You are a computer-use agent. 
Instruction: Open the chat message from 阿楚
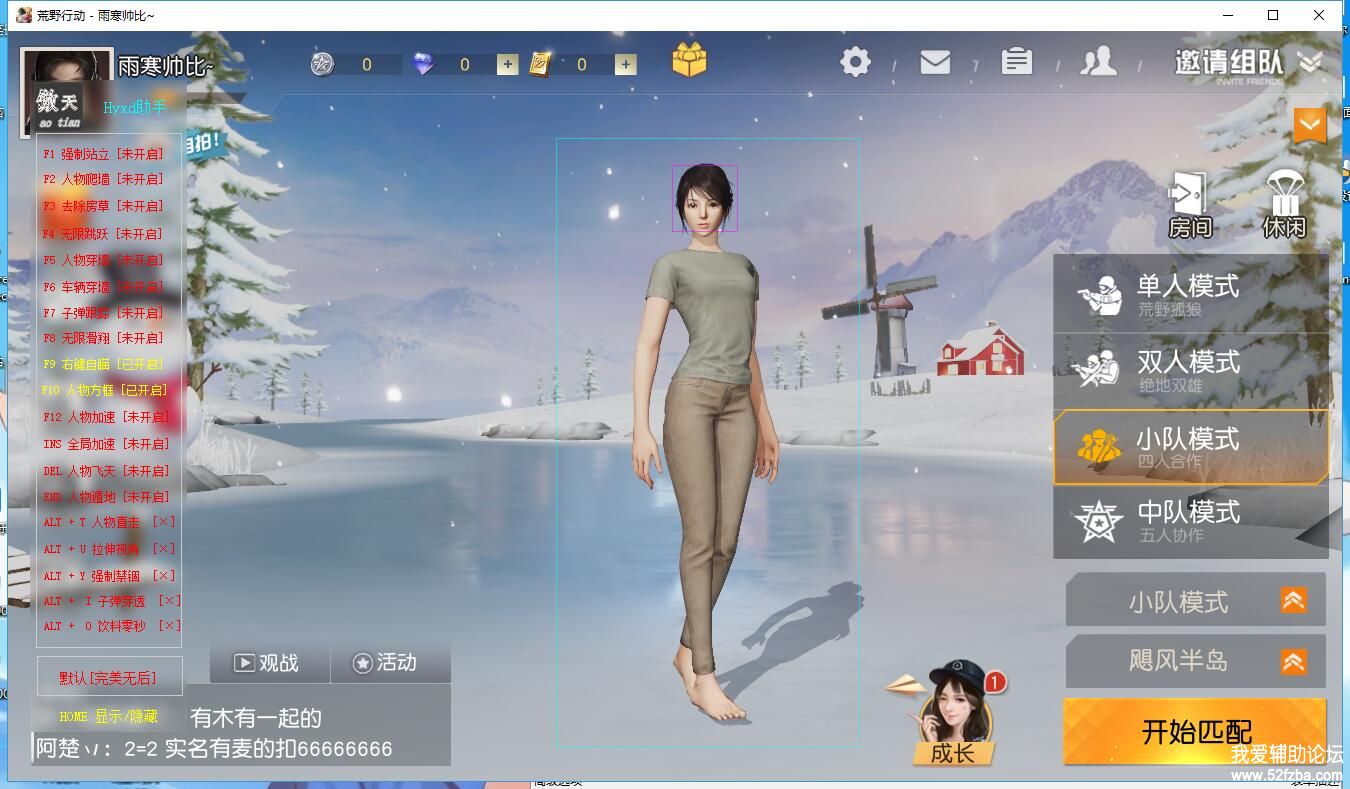pyautogui.click(x=214, y=748)
